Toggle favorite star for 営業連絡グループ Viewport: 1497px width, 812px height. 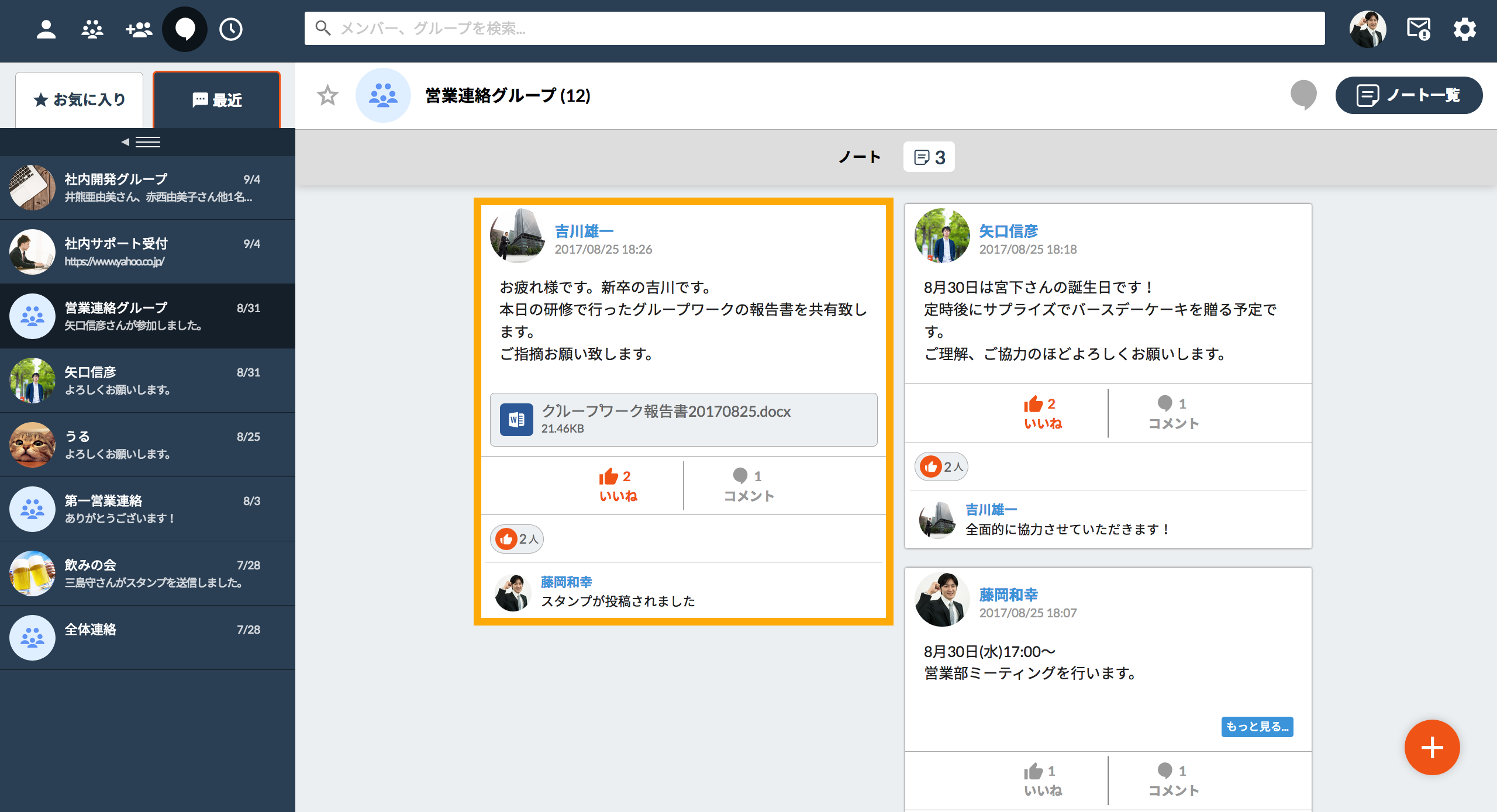[x=327, y=95]
